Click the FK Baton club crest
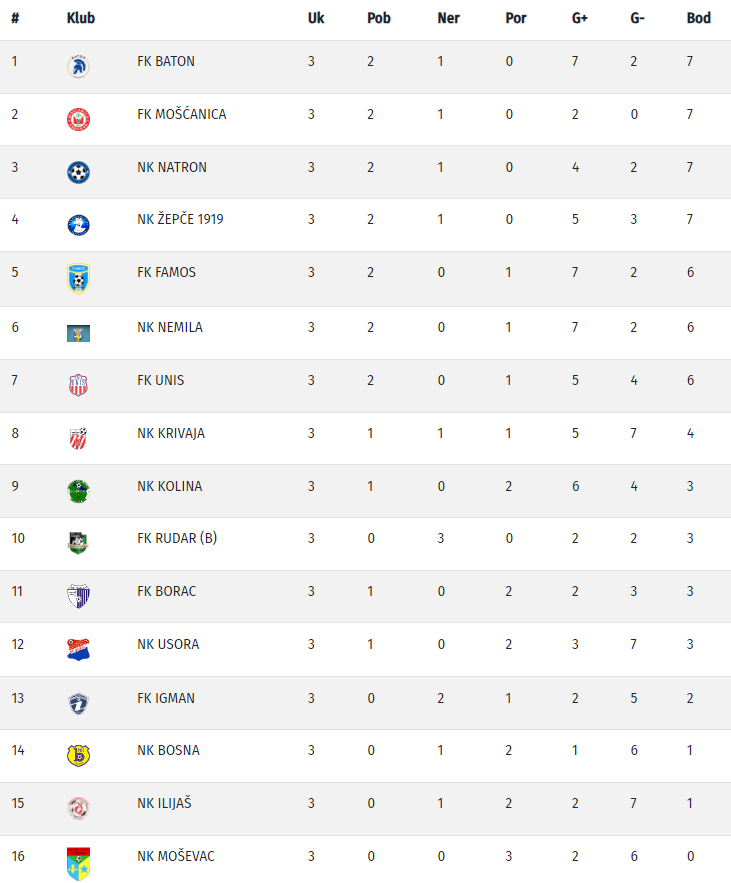This screenshot has width=731, height=883. (78, 66)
